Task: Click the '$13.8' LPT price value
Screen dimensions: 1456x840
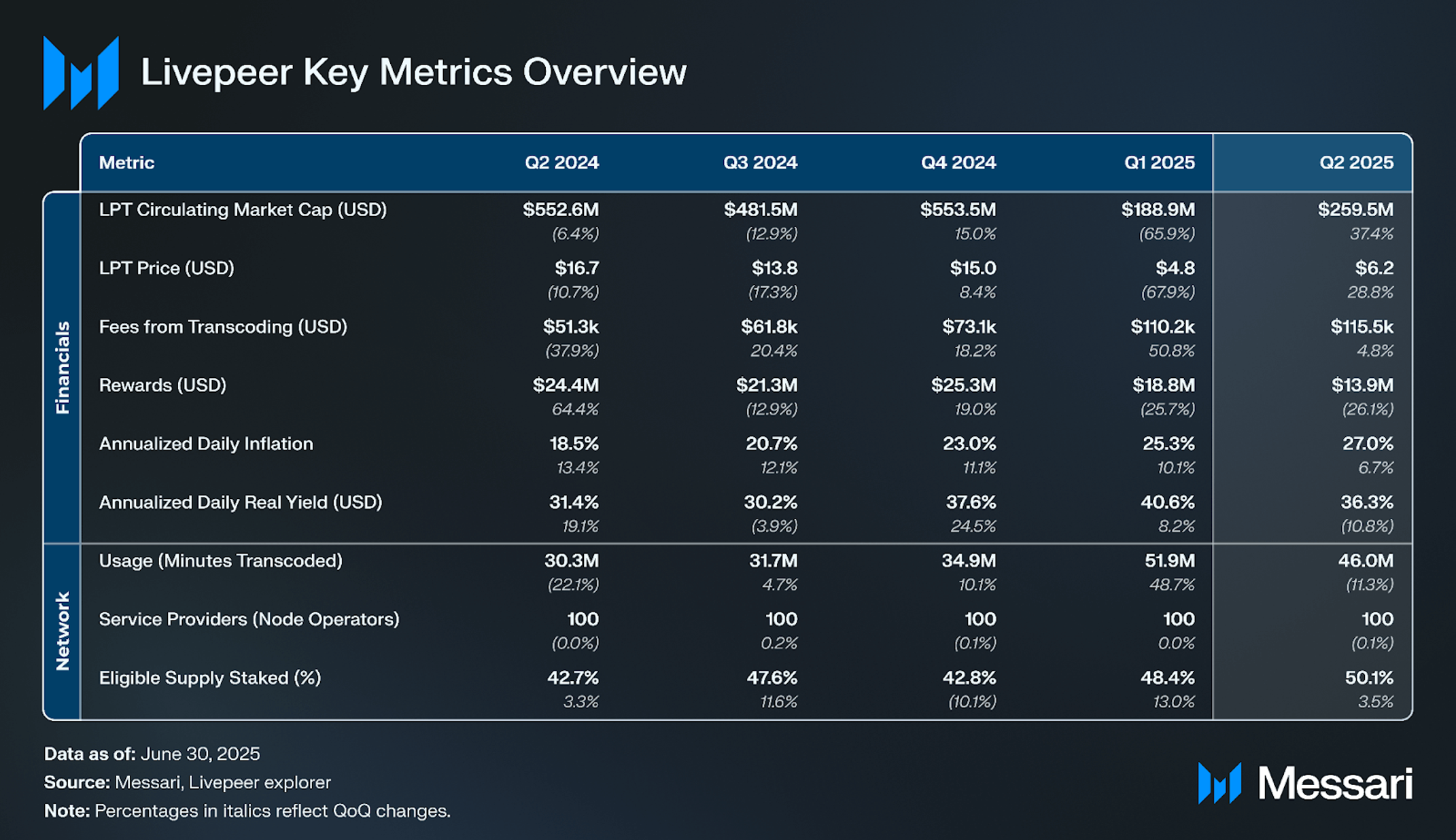Action: pyautogui.click(x=774, y=268)
